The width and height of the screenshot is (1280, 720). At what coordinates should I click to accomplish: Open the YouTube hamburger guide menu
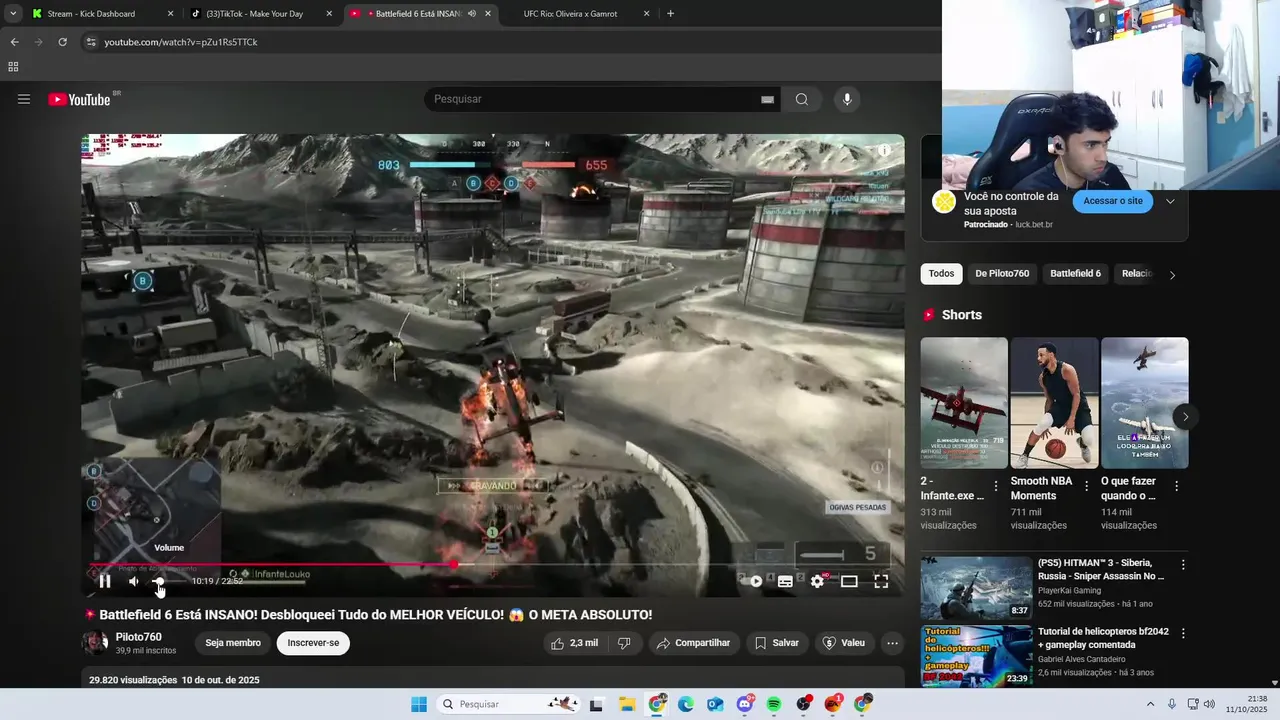click(x=24, y=99)
